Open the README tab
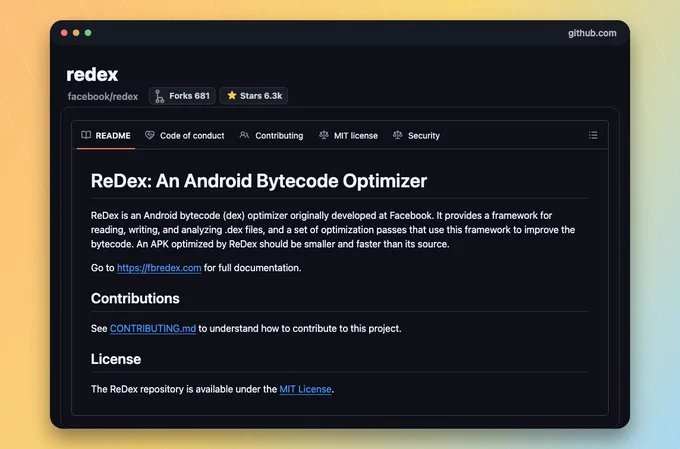The width and height of the screenshot is (680, 449). coord(106,136)
